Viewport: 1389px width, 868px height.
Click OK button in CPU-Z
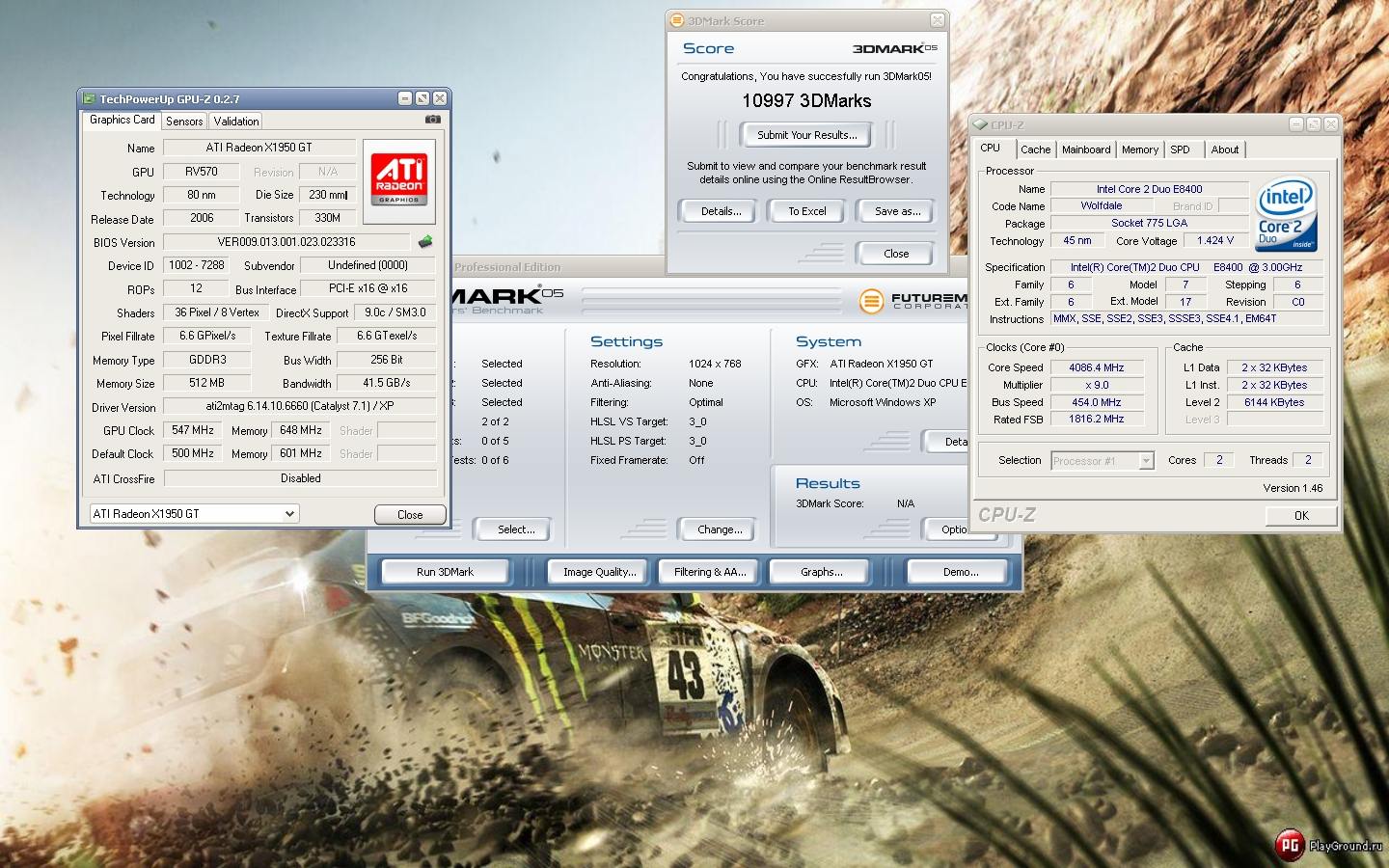[1301, 516]
